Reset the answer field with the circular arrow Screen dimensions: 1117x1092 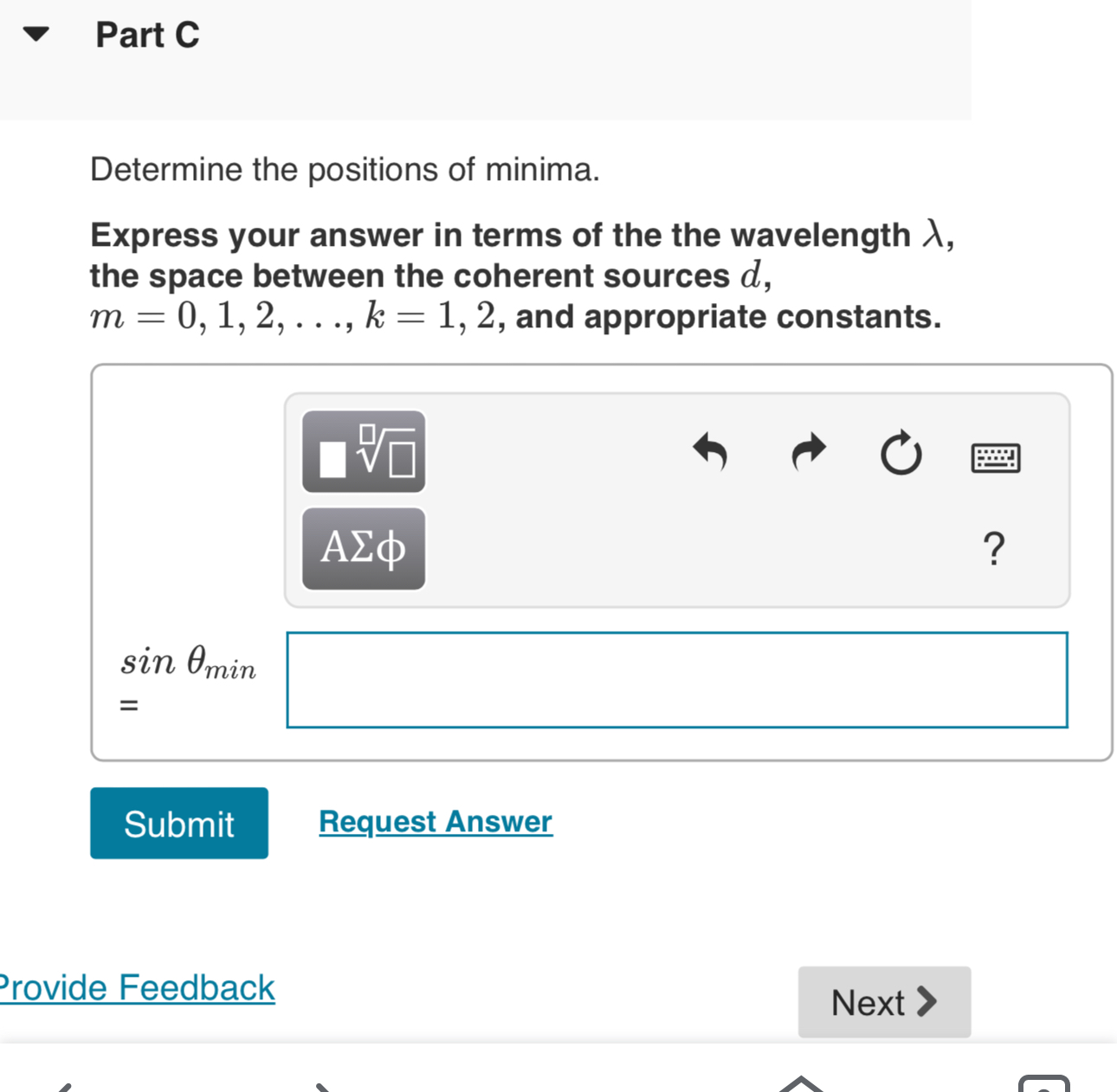pyautogui.click(x=901, y=452)
